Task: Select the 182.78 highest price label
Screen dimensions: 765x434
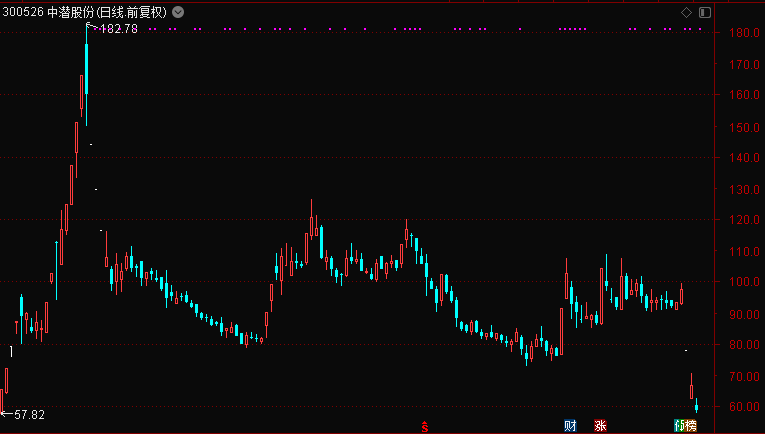Action: pos(119,29)
